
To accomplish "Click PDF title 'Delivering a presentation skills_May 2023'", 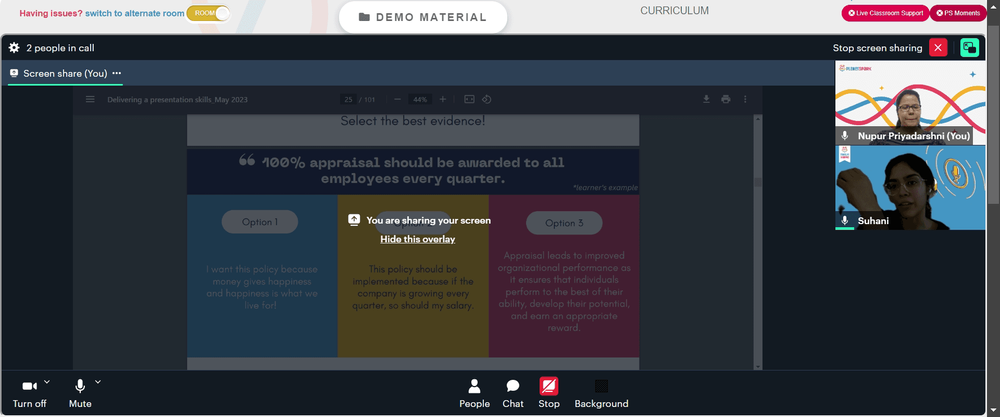I will tap(177, 99).
